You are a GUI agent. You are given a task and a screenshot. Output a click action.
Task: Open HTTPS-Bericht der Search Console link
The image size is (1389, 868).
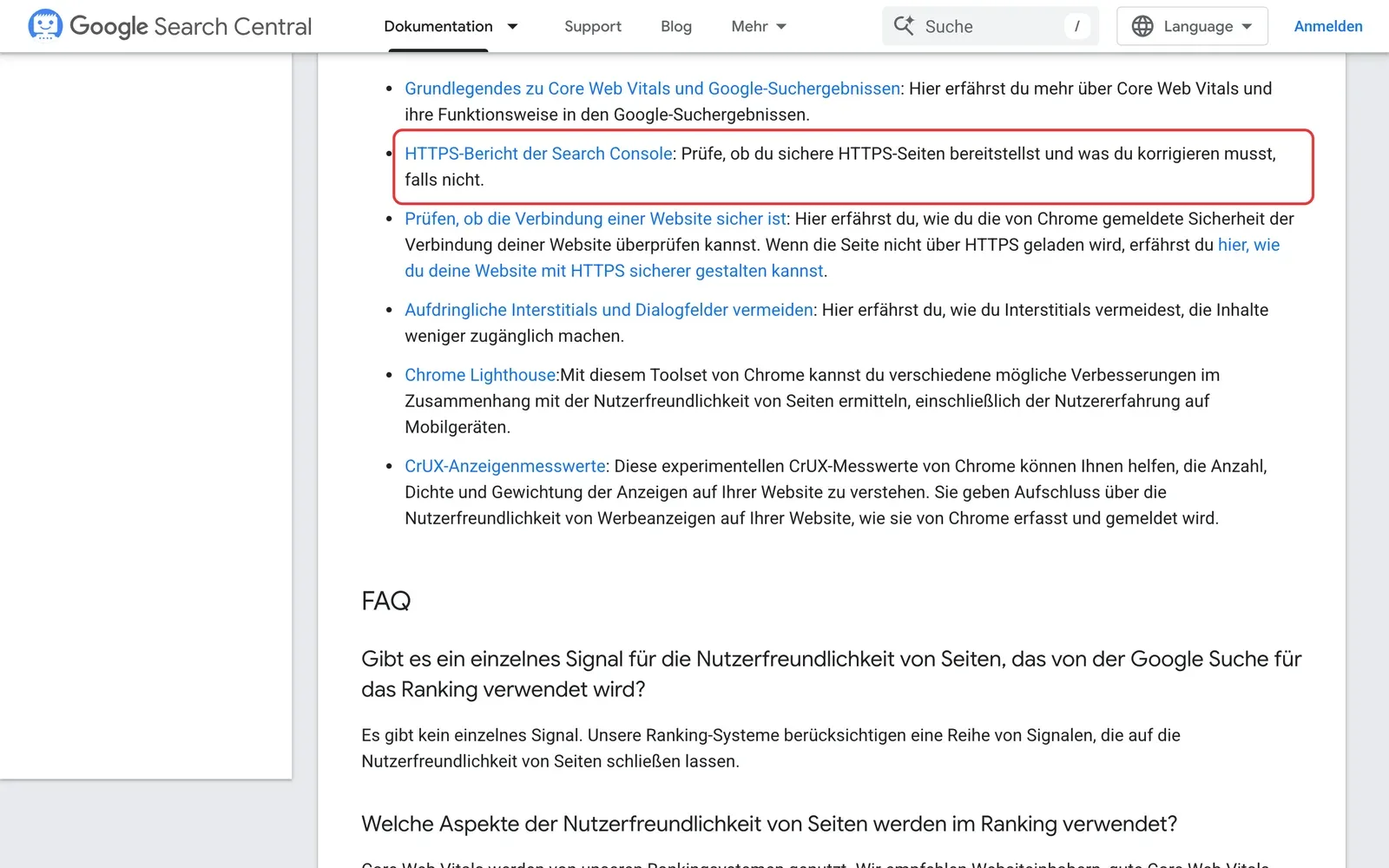click(538, 154)
